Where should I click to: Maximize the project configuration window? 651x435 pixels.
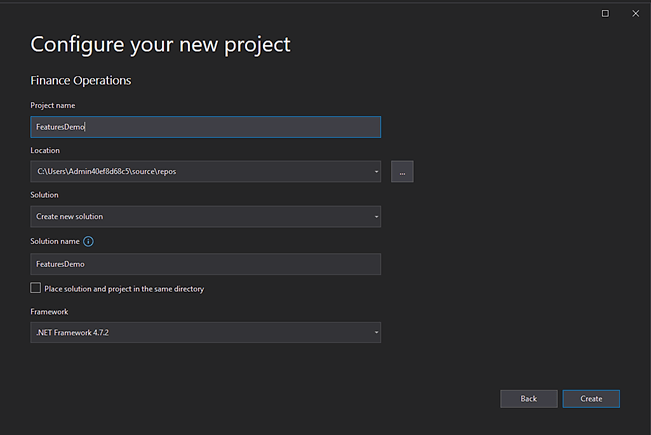(605, 13)
